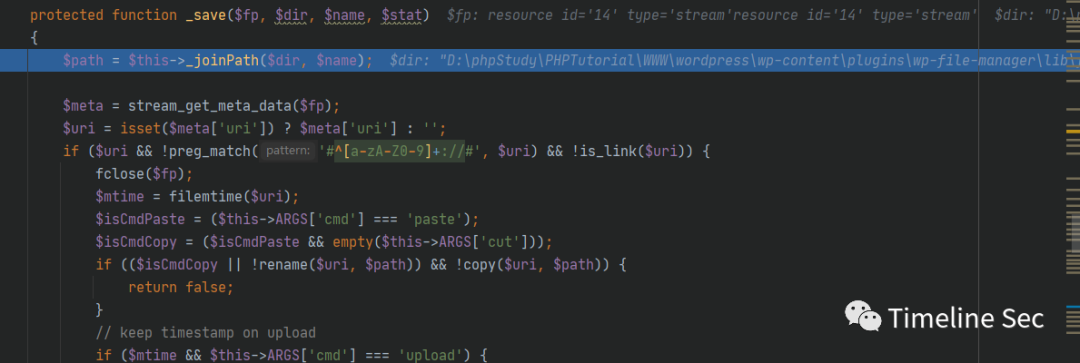Viewport: 1080px width, 363px height.
Task: Click the rename function call
Action: tap(284, 265)
